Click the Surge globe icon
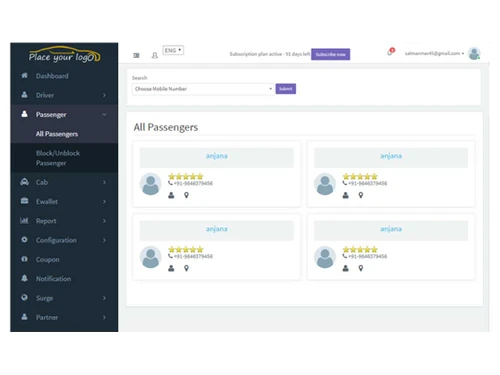Screen dimensions: 500x375 [24, 297]
